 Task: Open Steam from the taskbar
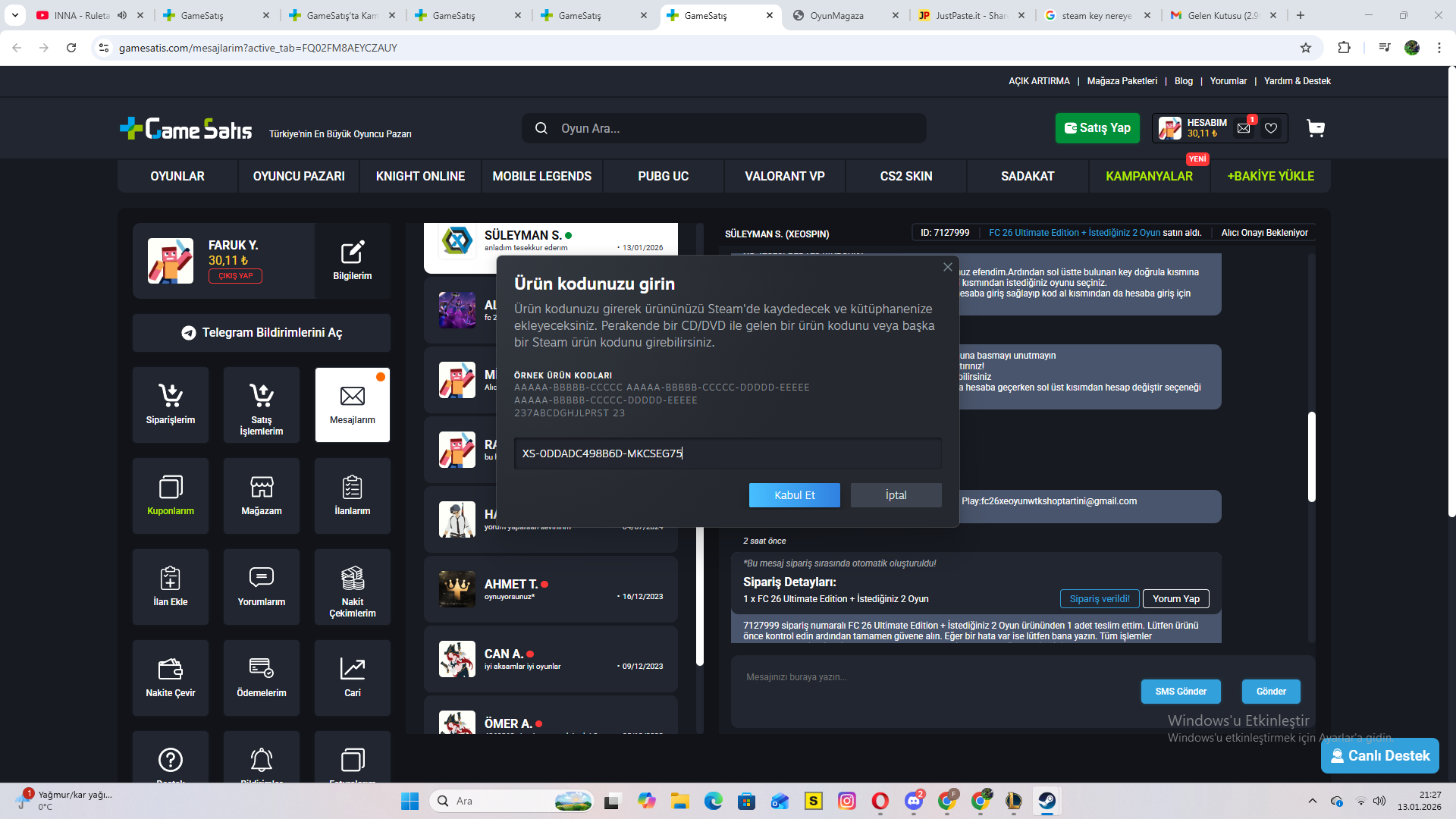coord(1047,801)
